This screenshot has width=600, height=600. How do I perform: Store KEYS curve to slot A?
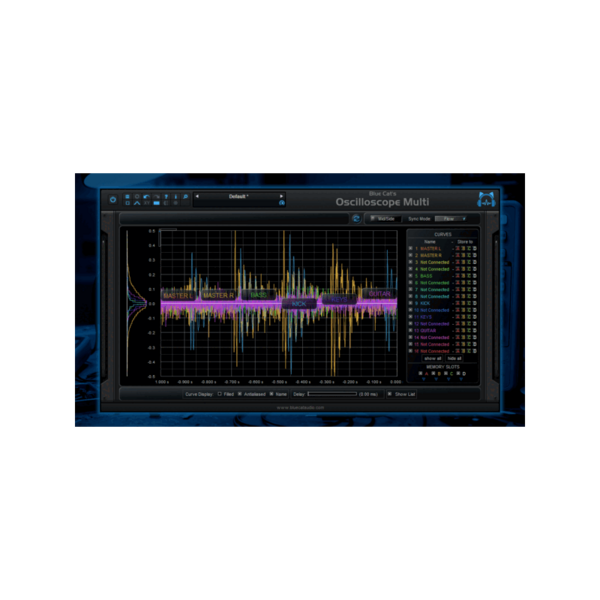(x=457, y=317)
